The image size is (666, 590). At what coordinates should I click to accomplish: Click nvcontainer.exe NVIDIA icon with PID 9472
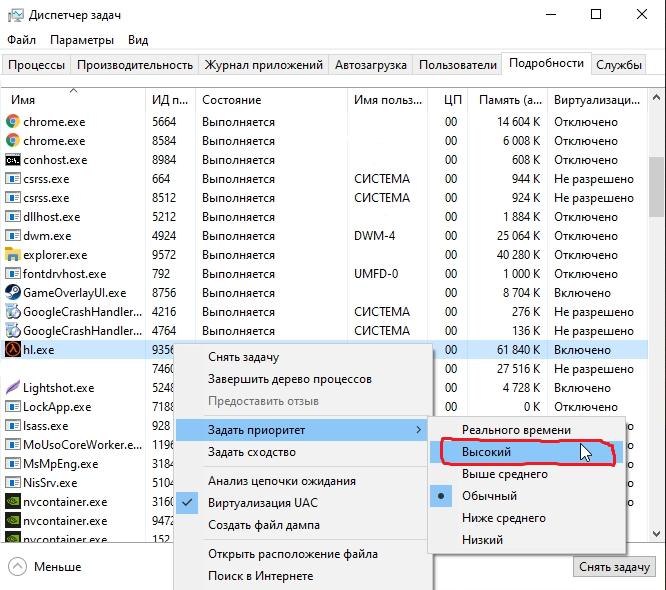(13, 520)
